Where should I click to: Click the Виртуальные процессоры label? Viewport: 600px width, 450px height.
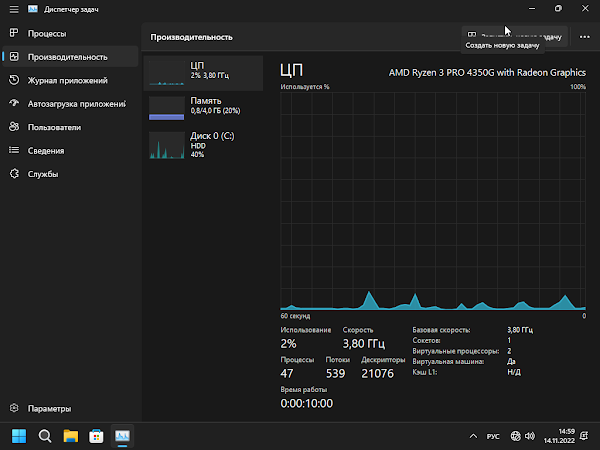pos(455,351)
